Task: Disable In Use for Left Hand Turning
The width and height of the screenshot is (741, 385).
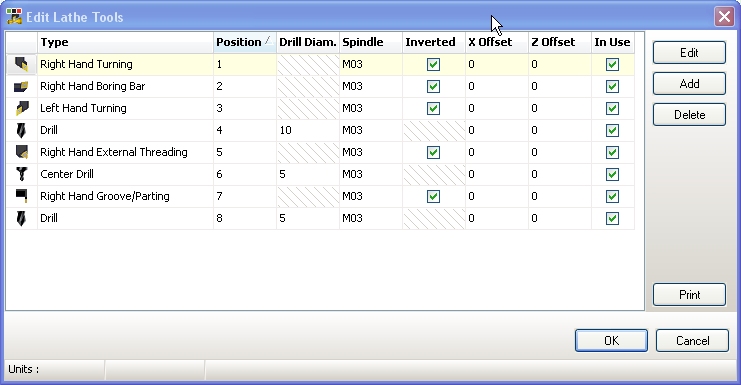Action: pos(612,108)
